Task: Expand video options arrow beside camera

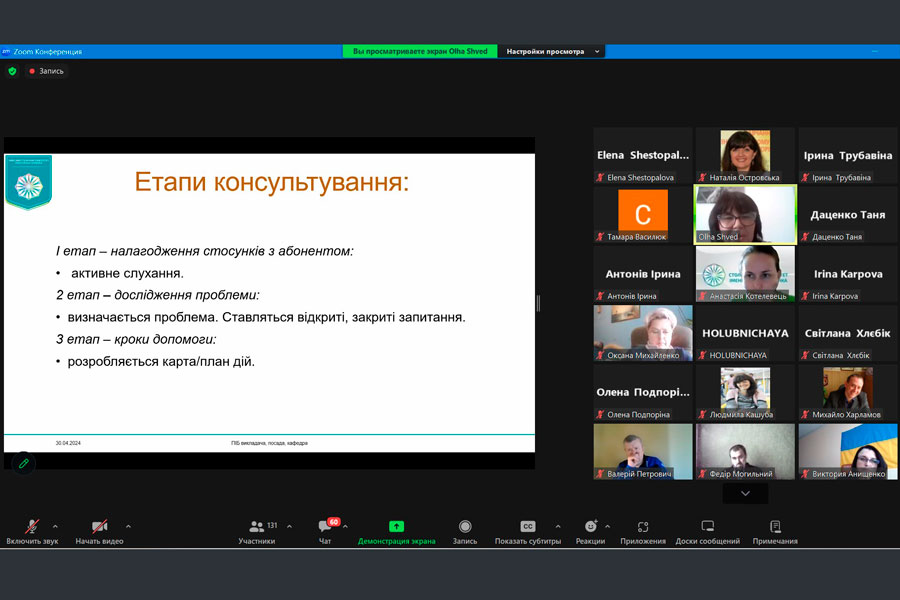Action: pos(128,526)
